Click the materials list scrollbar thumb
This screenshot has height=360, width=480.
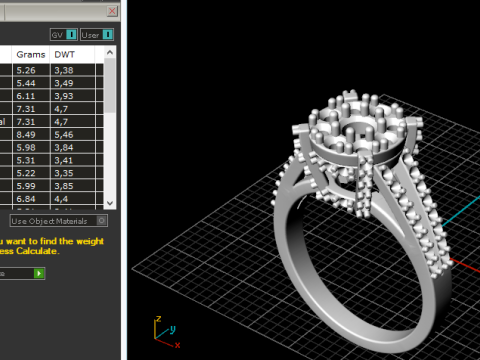tap(110, 86)
